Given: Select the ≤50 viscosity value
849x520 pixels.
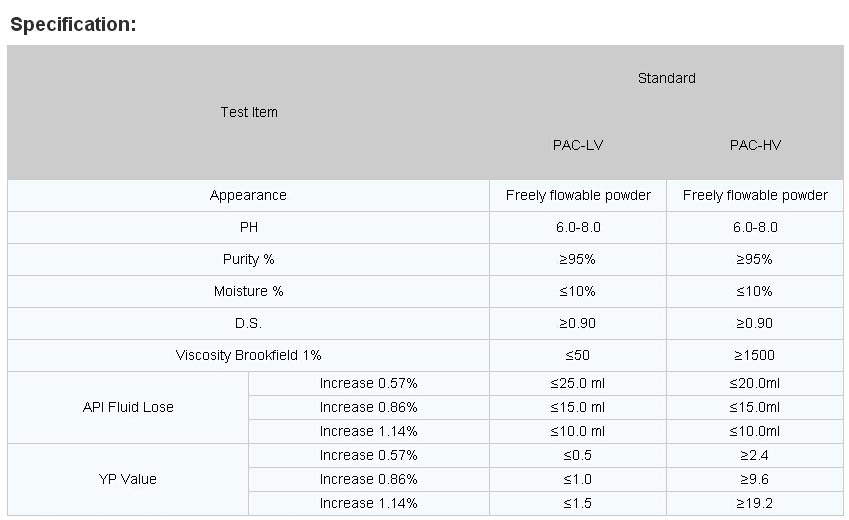Looking at the screenshot, I should click(578, 355).
